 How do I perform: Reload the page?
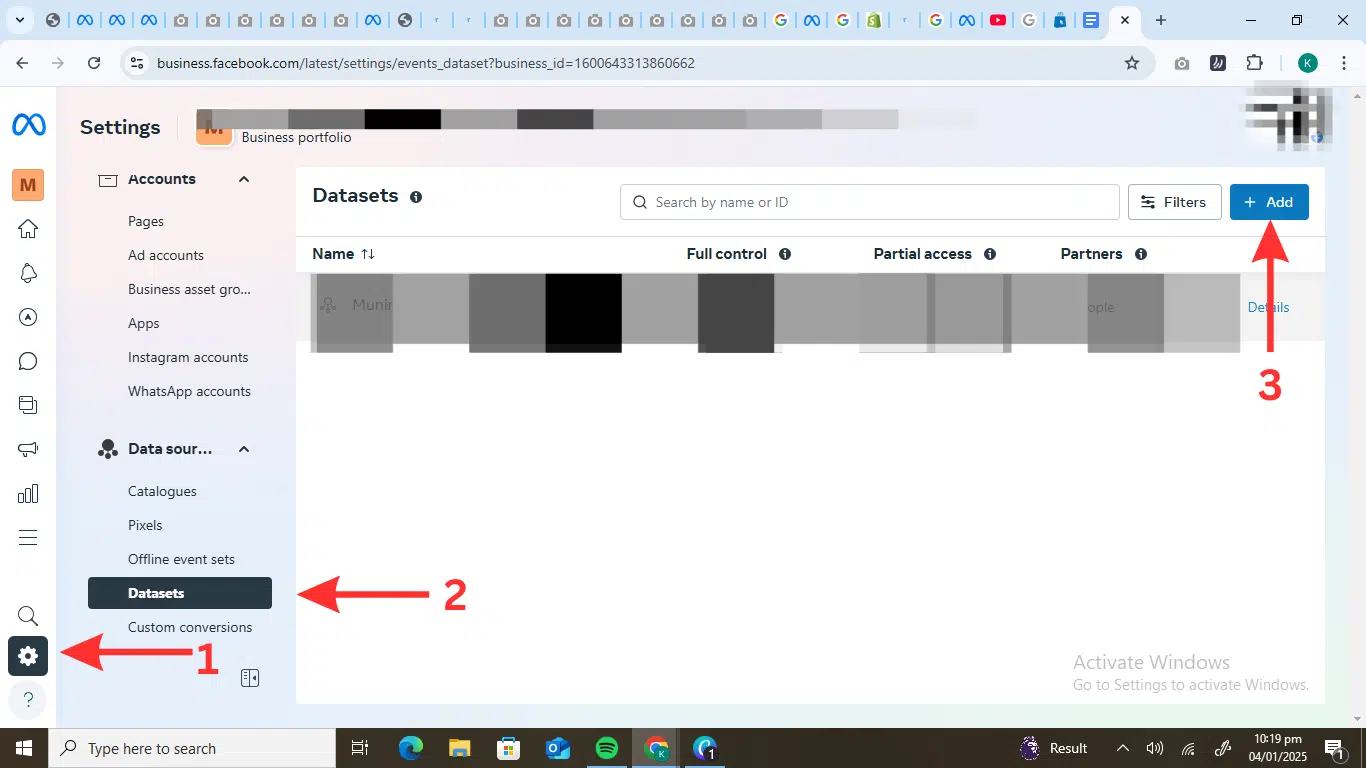tap(94, 63)
